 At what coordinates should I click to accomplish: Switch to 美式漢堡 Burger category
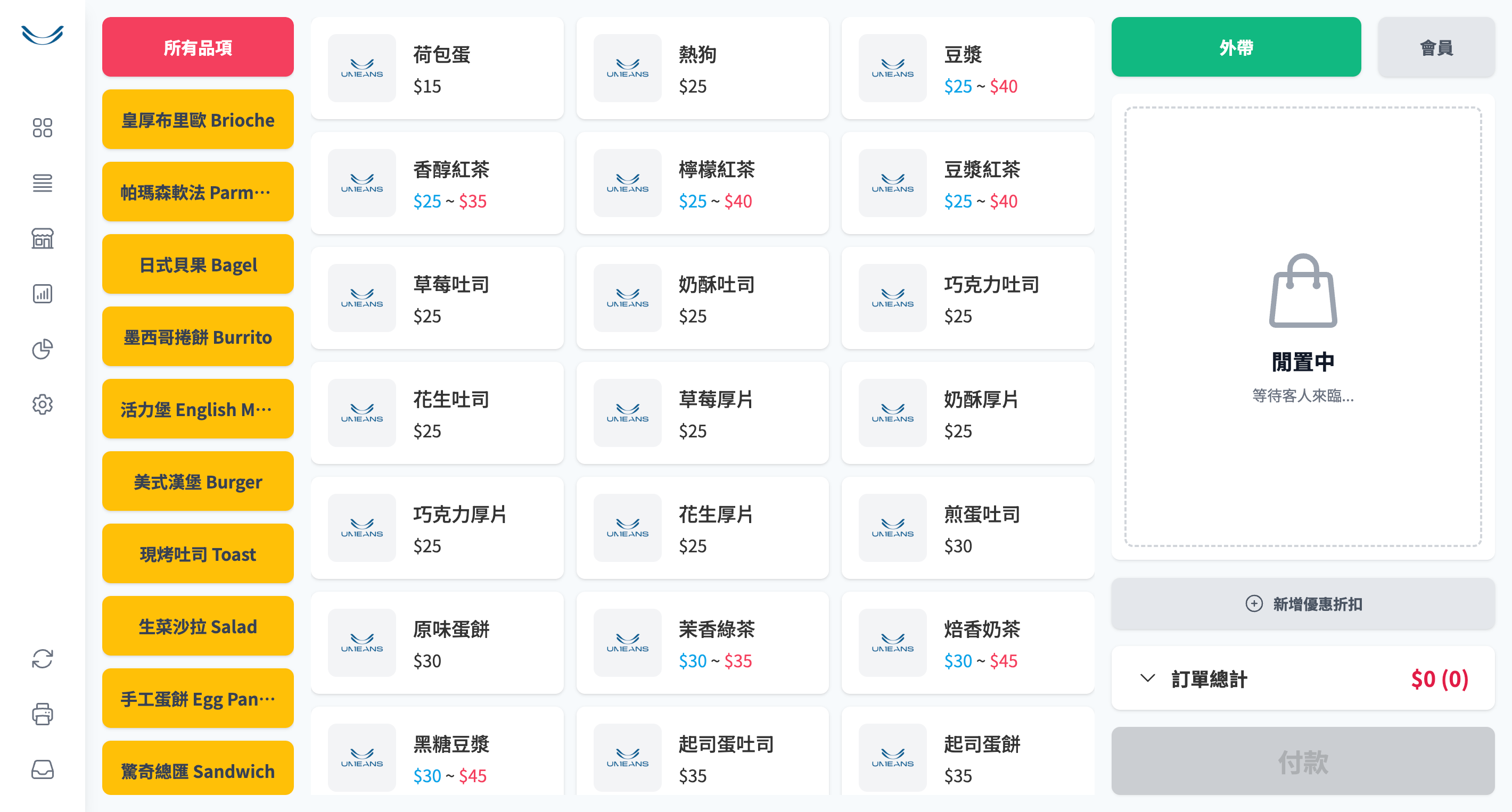pos(198,482)
